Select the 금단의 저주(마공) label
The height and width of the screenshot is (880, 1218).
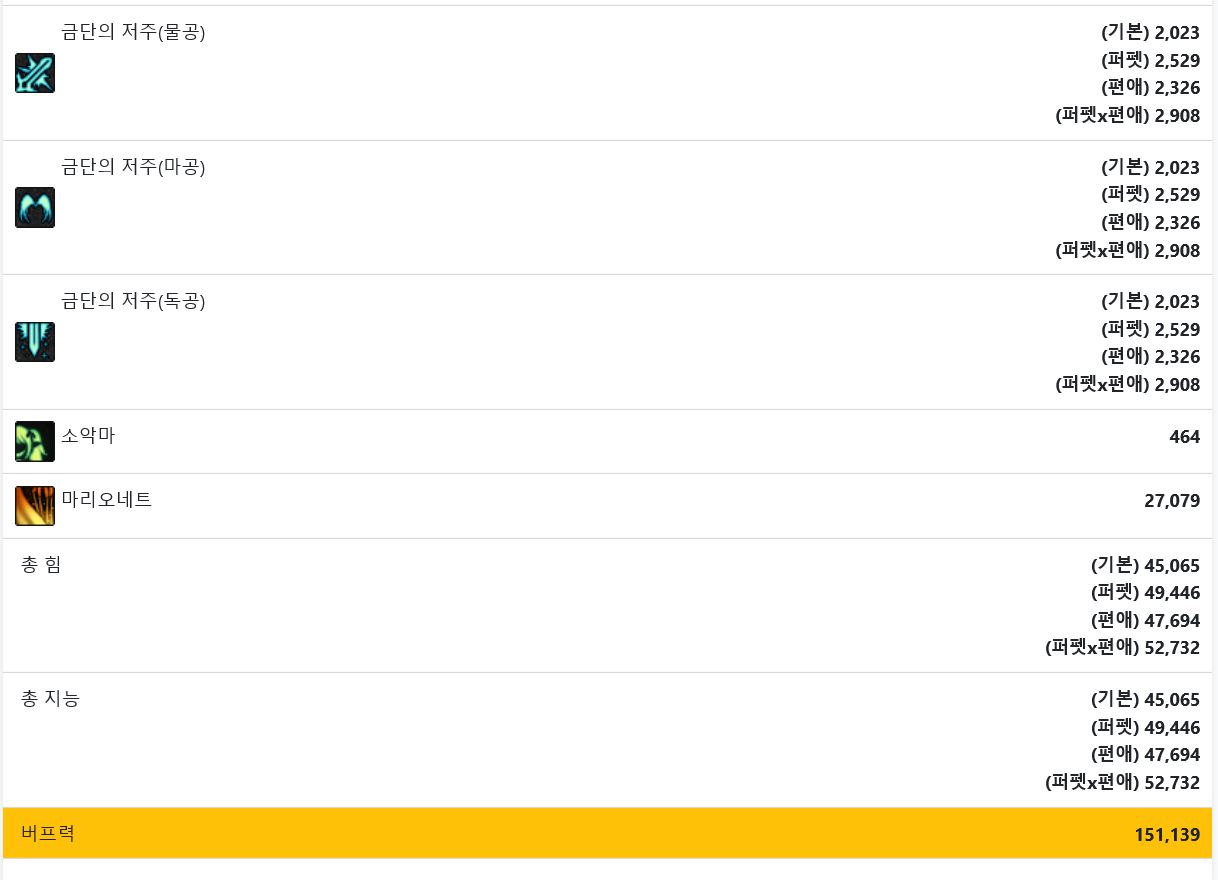point(133,167)
